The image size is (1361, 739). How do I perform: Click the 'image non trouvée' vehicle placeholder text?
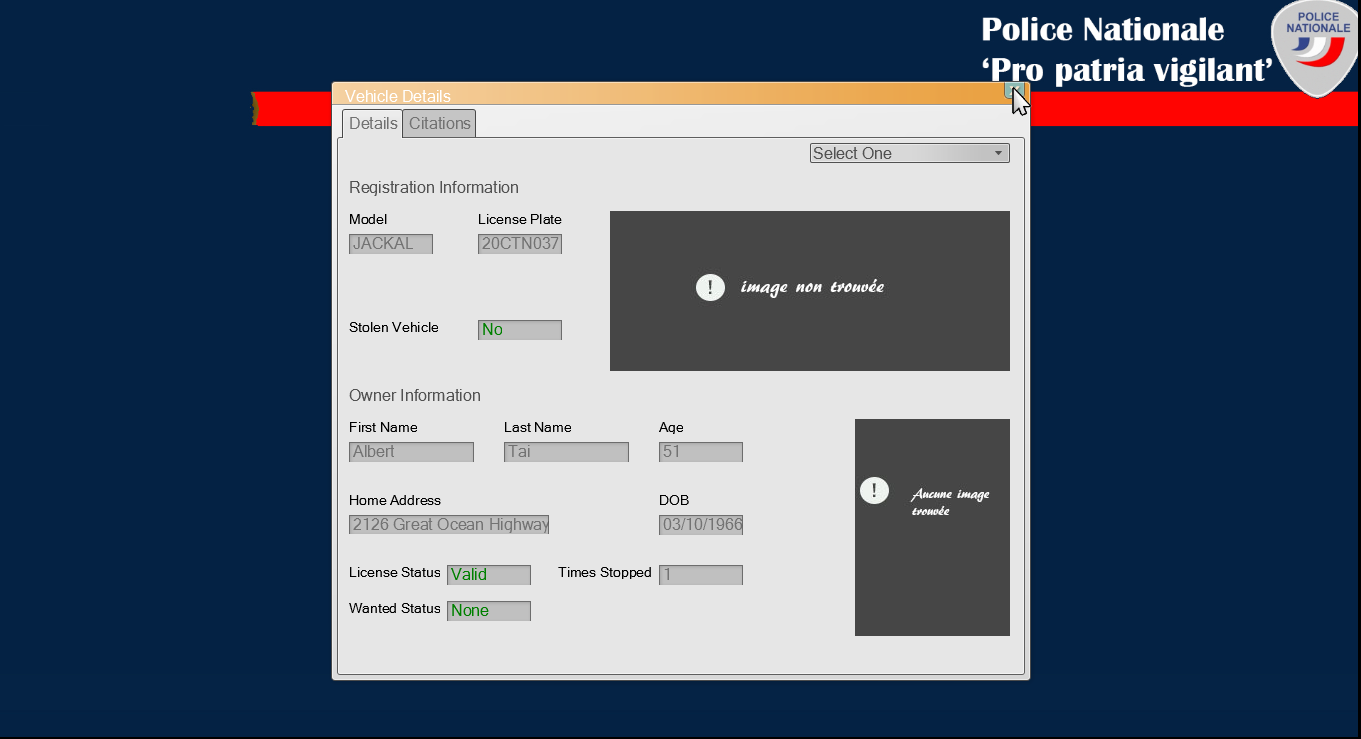tap(812, 288)
